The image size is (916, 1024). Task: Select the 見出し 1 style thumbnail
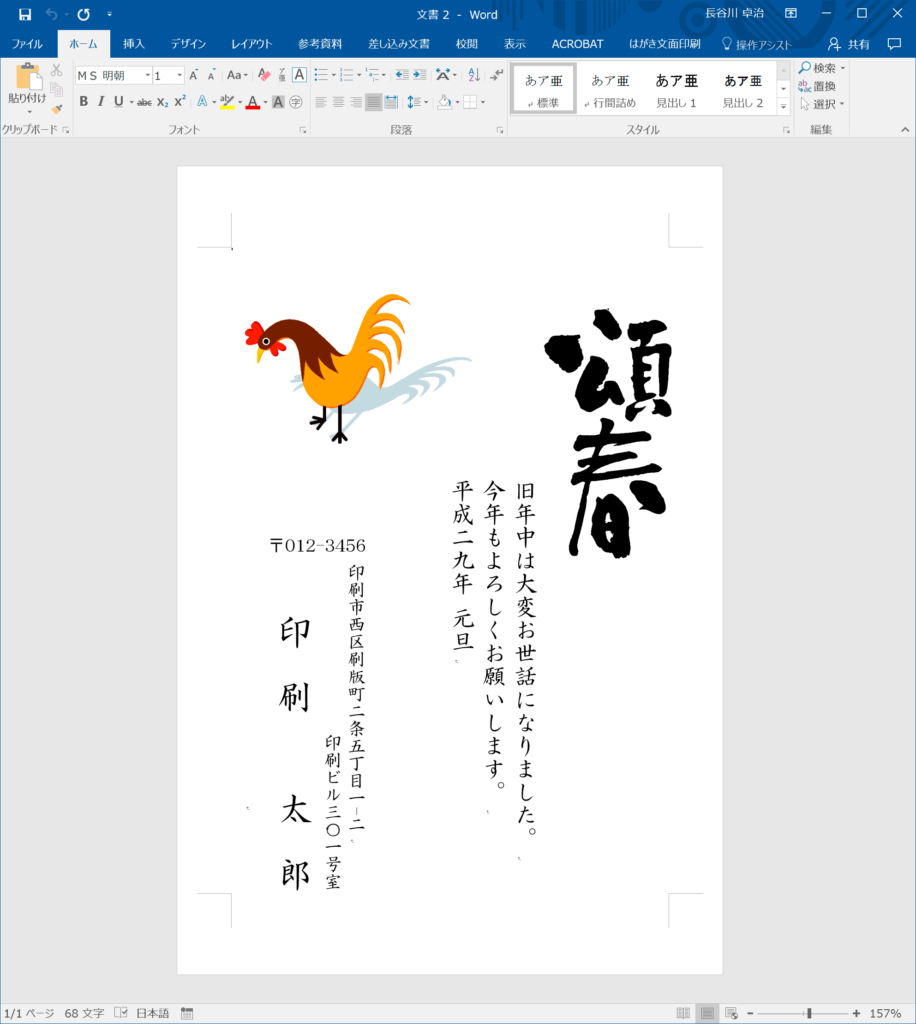676,89
